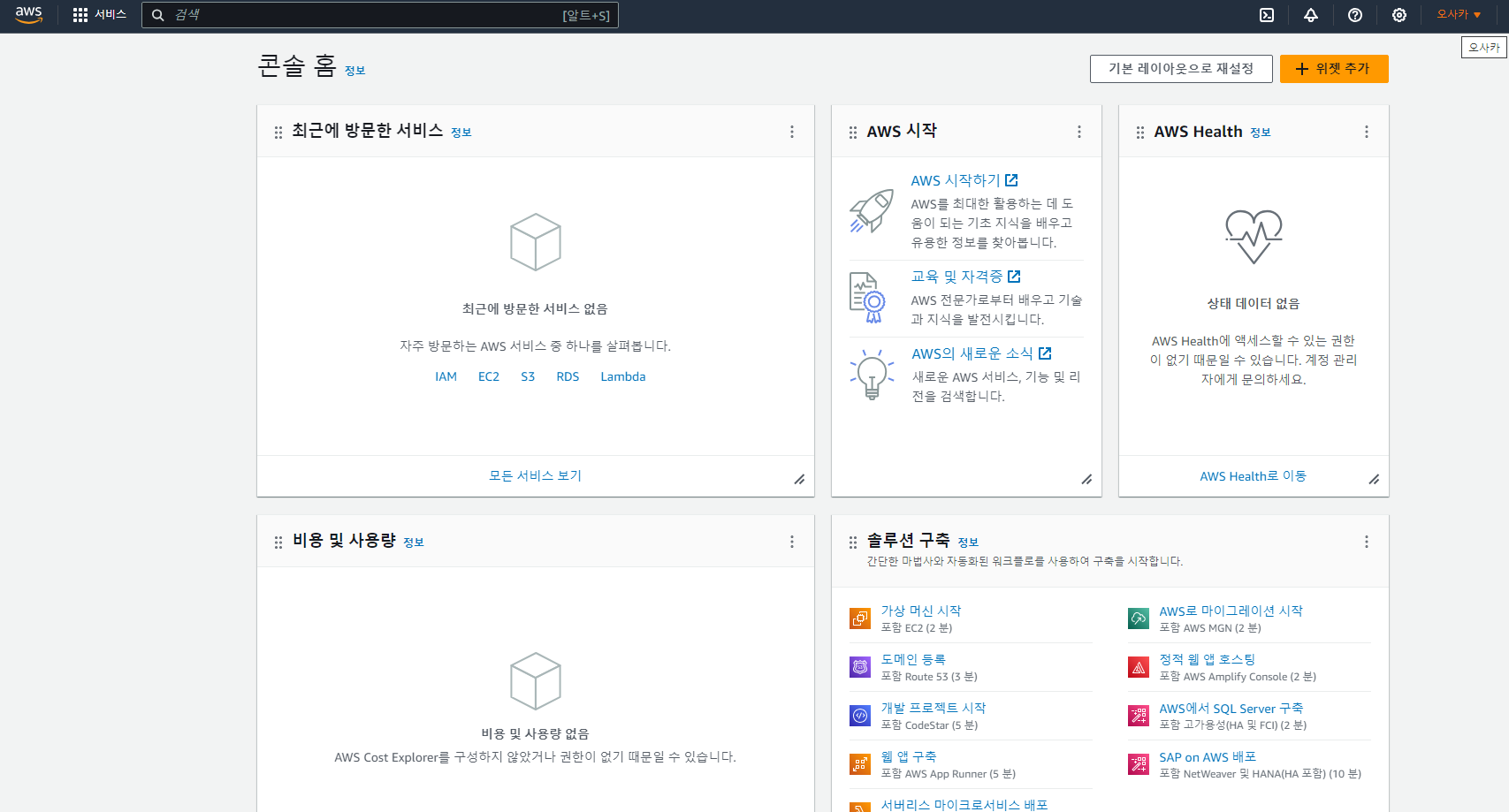Open options menu of 비용 및 사용량 widget
Screen dimensions: 1509x812
[x=792, y=542]
